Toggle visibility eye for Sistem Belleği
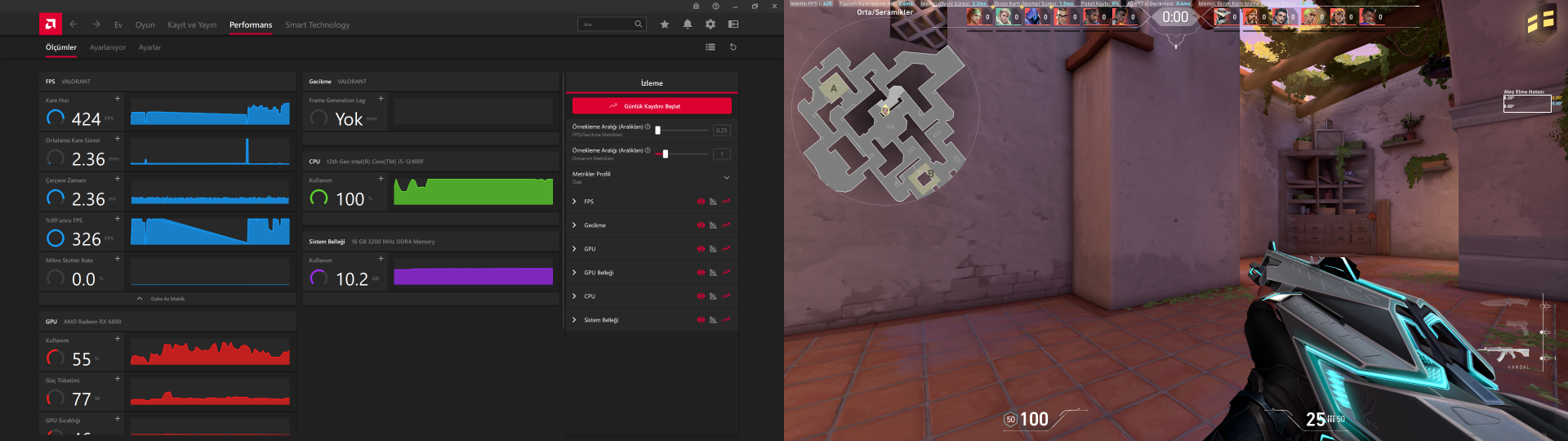 click(x=701, y=320)
